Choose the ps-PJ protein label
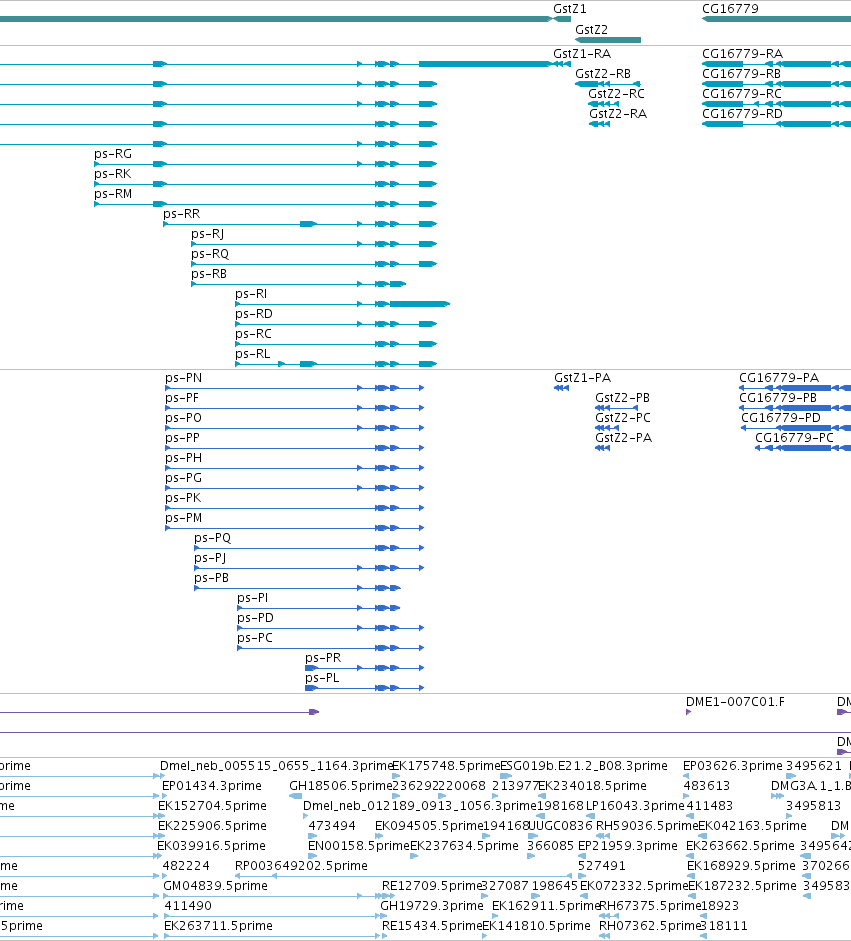 pos(210,558)
